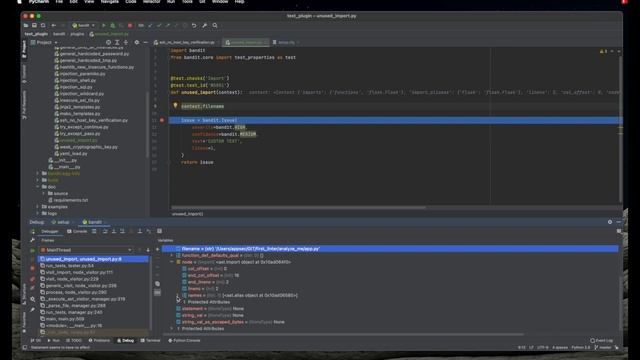
Task: Open the Code menu
Action: click(131, 2)
